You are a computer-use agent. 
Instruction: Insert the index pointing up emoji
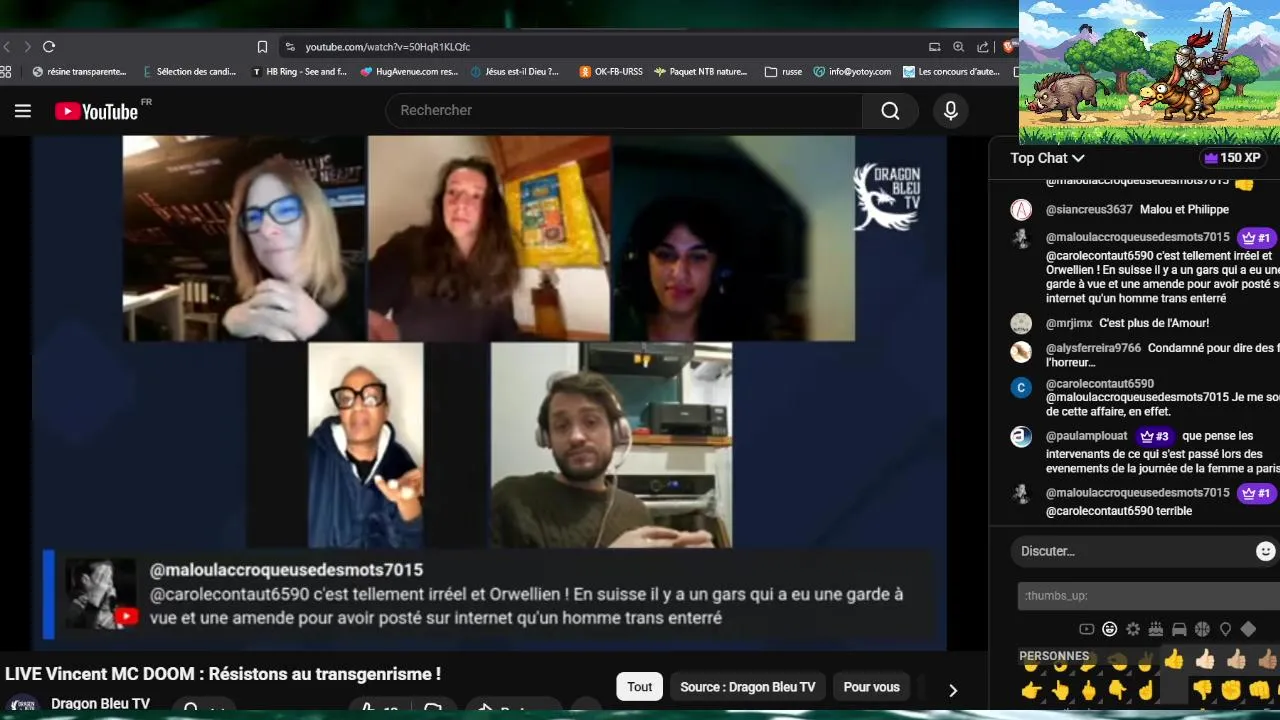[x=1146, y=690]
